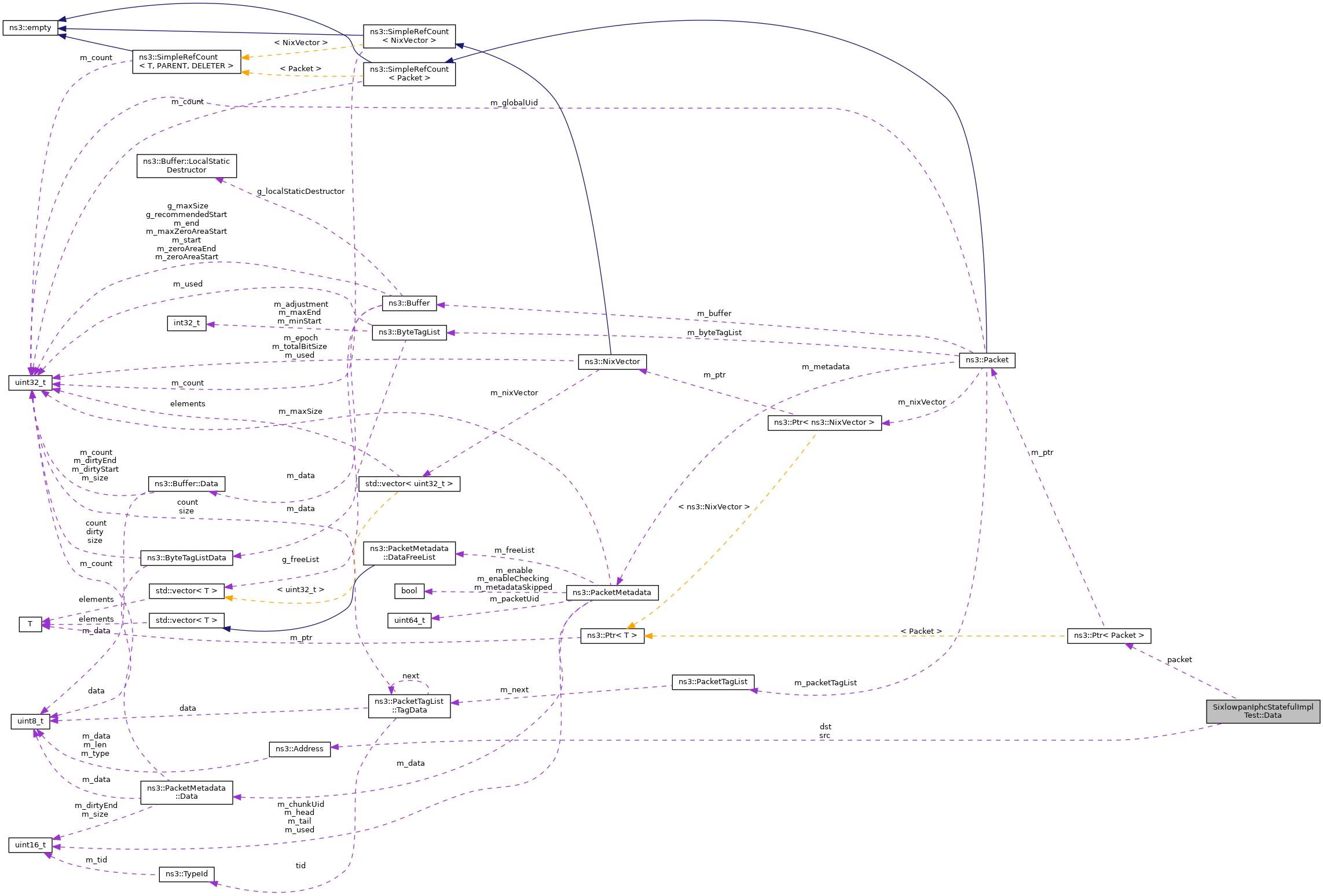Click the < ns3::NixVector > template label
The height and width of the screenshot is (896, 1323).
(x=714, y=507)
